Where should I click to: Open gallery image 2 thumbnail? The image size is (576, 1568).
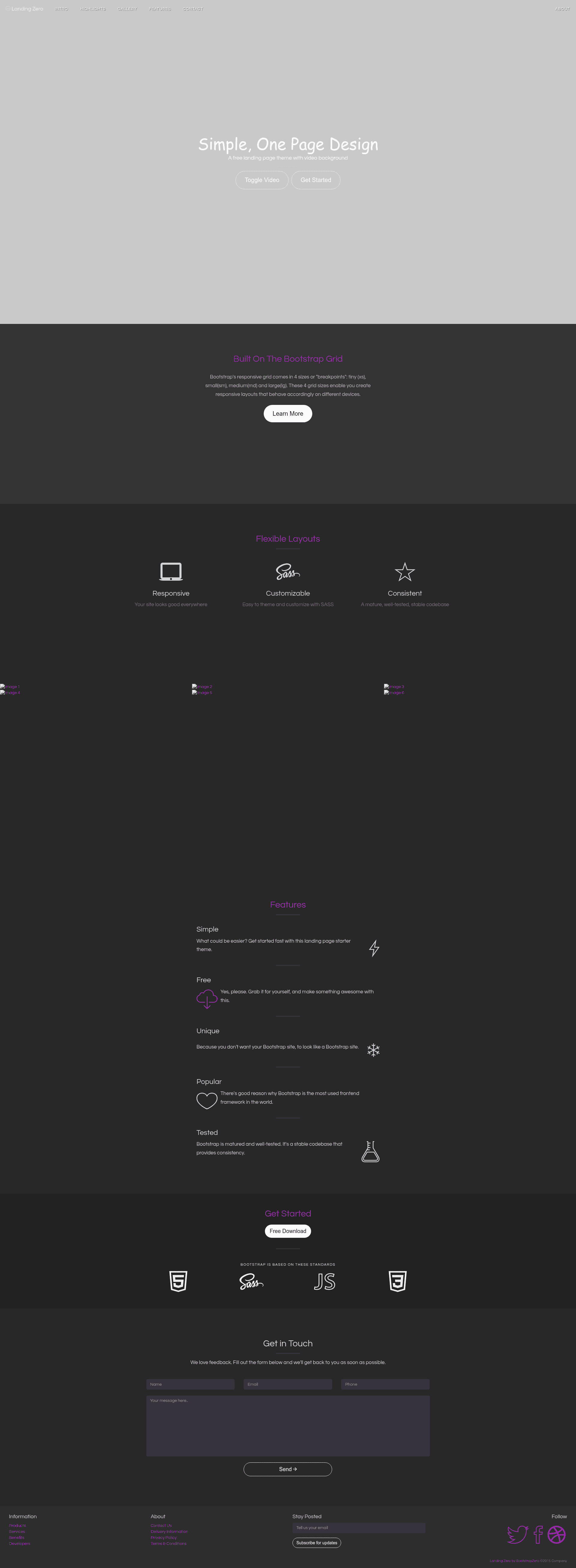202,687
